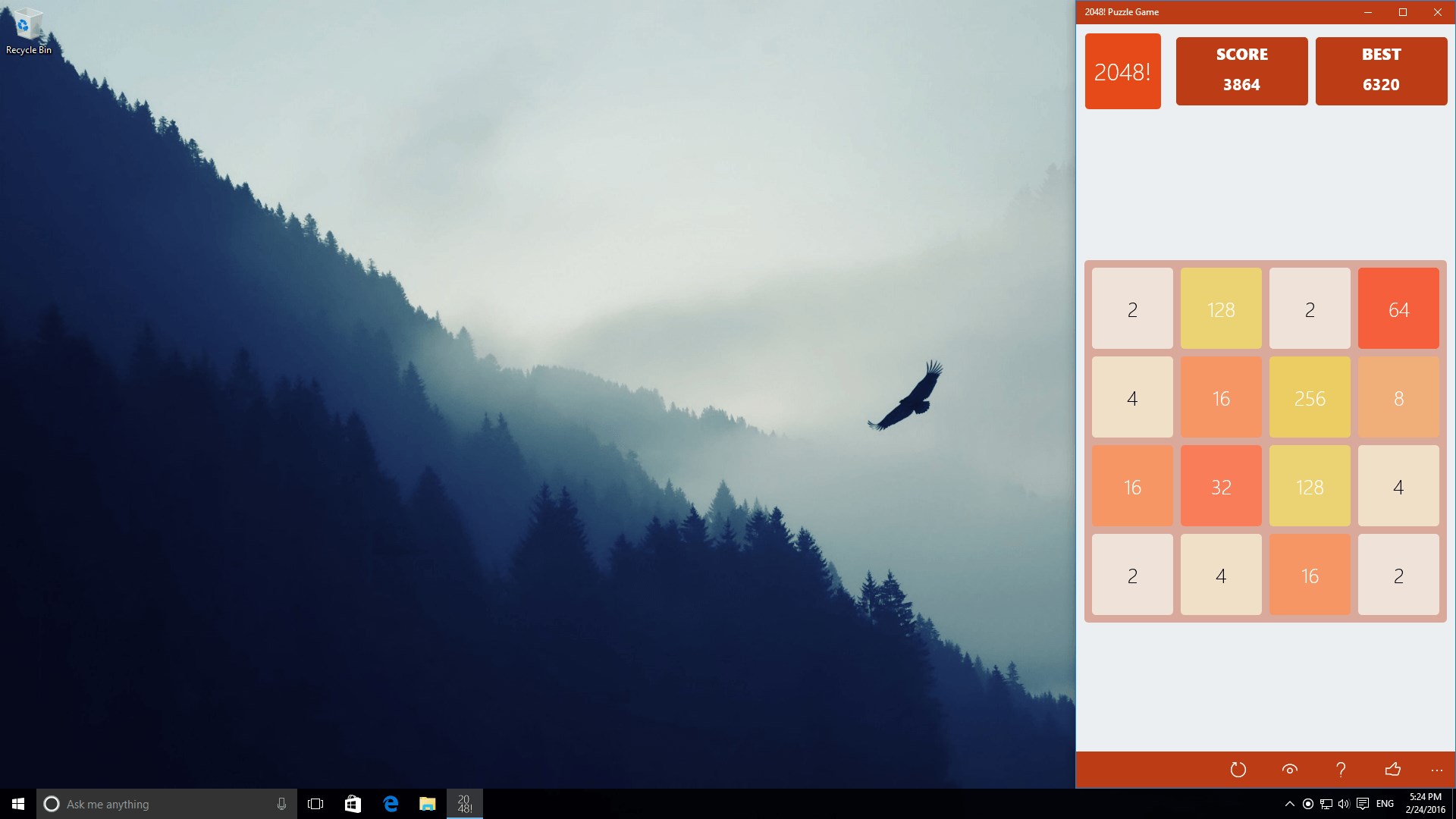
Task: Click the thumbs-up rate icon
Action: point(1392,770)
